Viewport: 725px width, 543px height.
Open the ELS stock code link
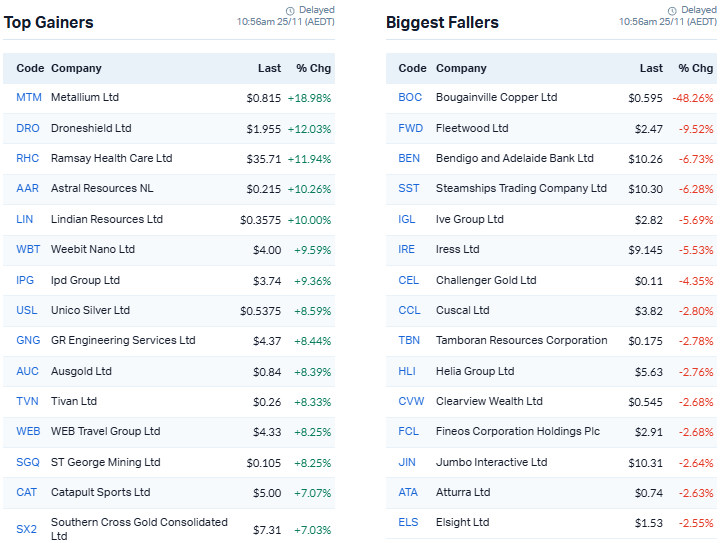(x=408, y=523)
